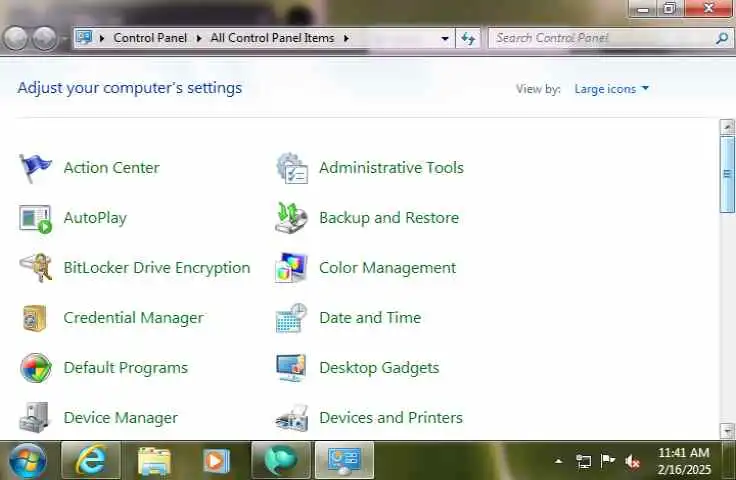Open the Devices and Printers icon
The height and width of the screenshot is (480, 736).
pyautogui.click(x=291, y=418)
